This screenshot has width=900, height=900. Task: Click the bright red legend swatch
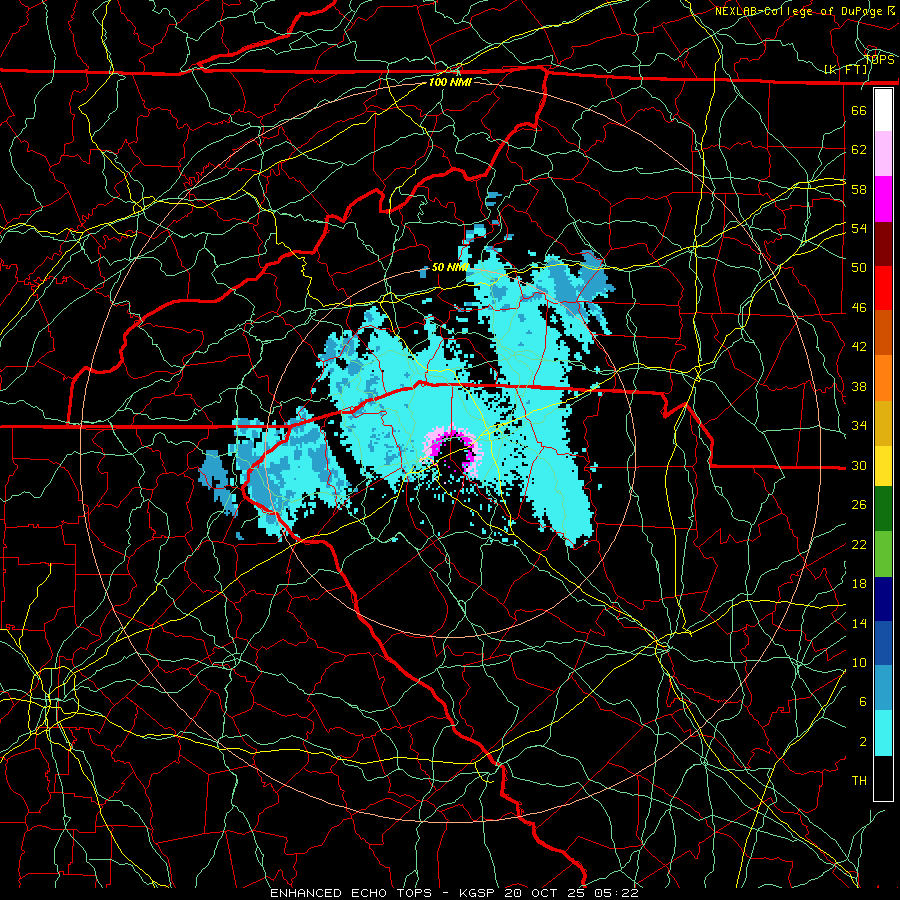[x=883, y=288]
